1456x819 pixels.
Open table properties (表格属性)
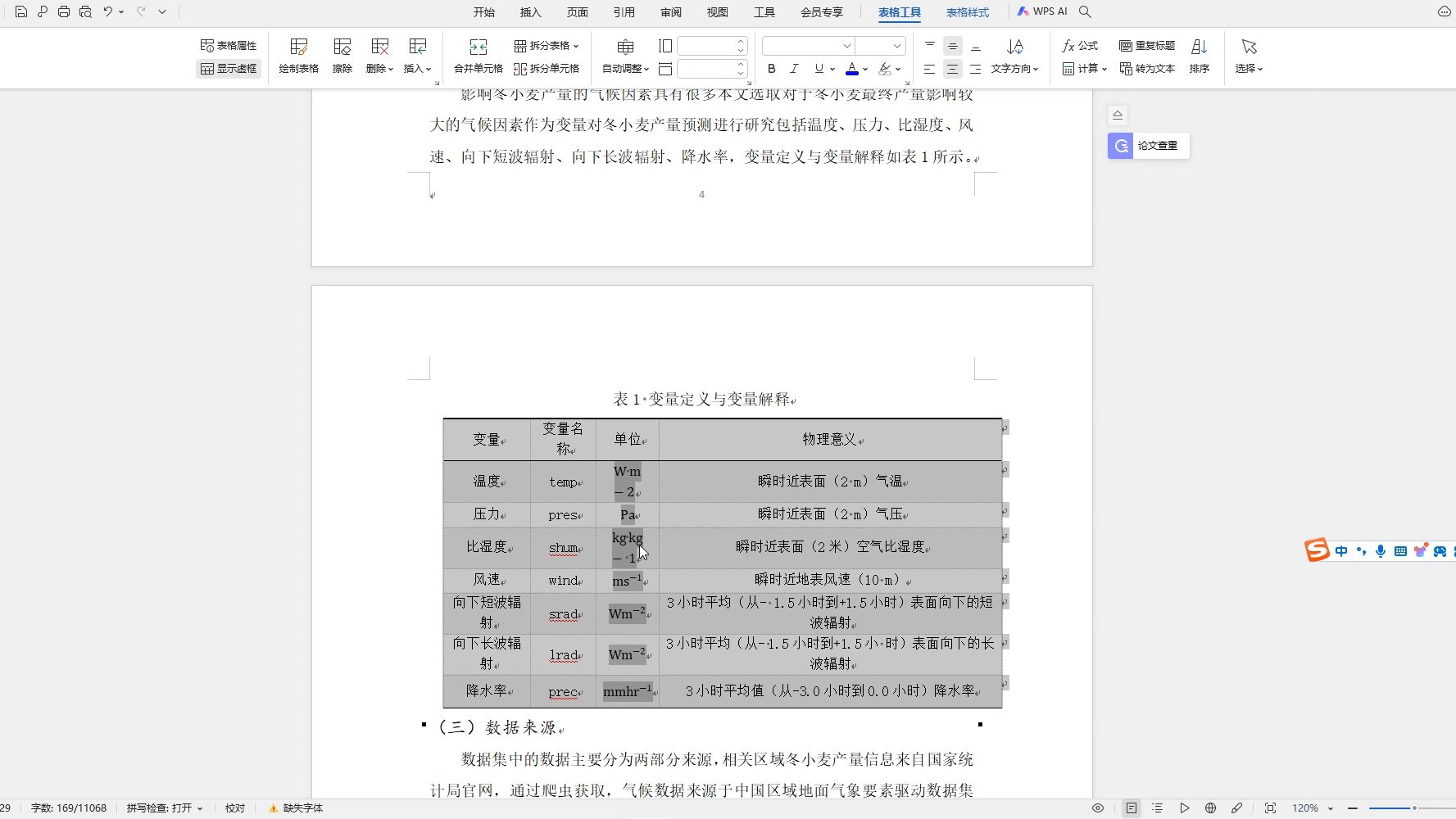point(229,46)
